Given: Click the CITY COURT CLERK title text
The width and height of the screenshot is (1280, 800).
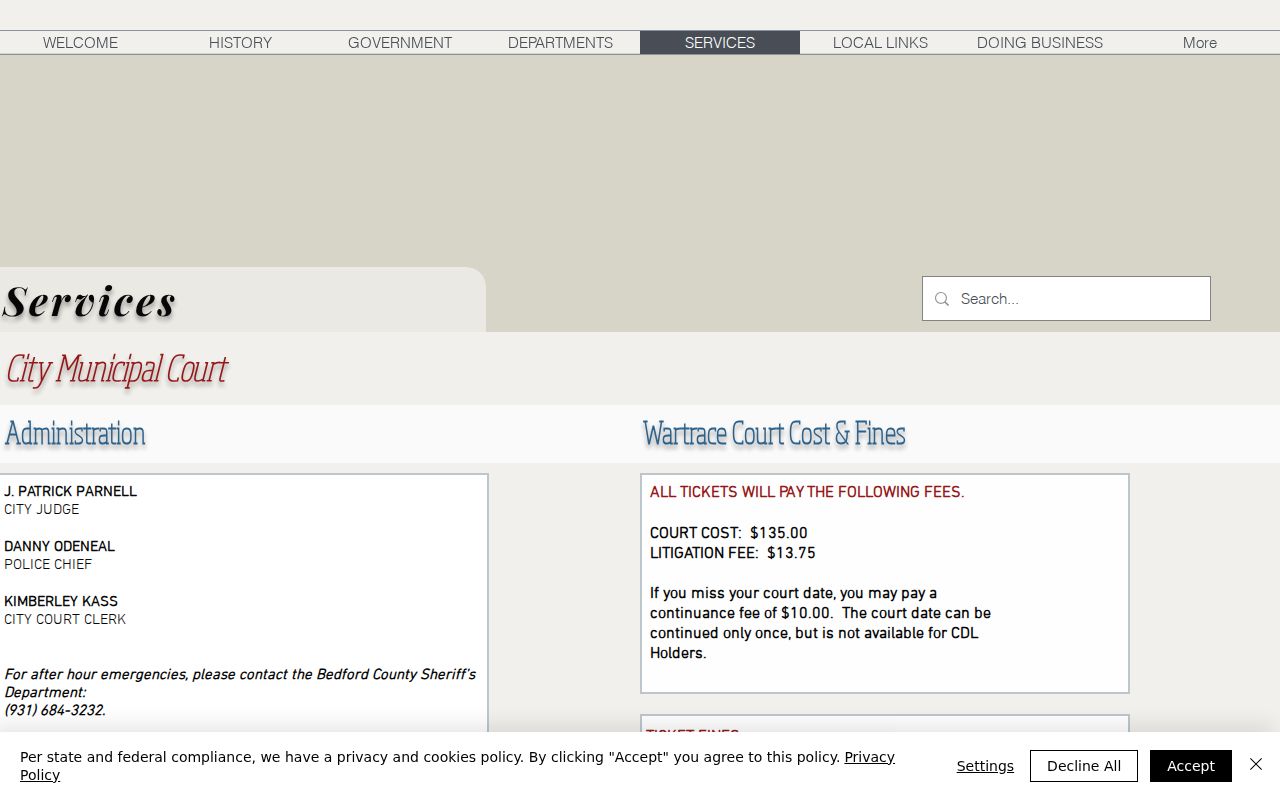Looking at the screenshot, I should pos(65,620).
